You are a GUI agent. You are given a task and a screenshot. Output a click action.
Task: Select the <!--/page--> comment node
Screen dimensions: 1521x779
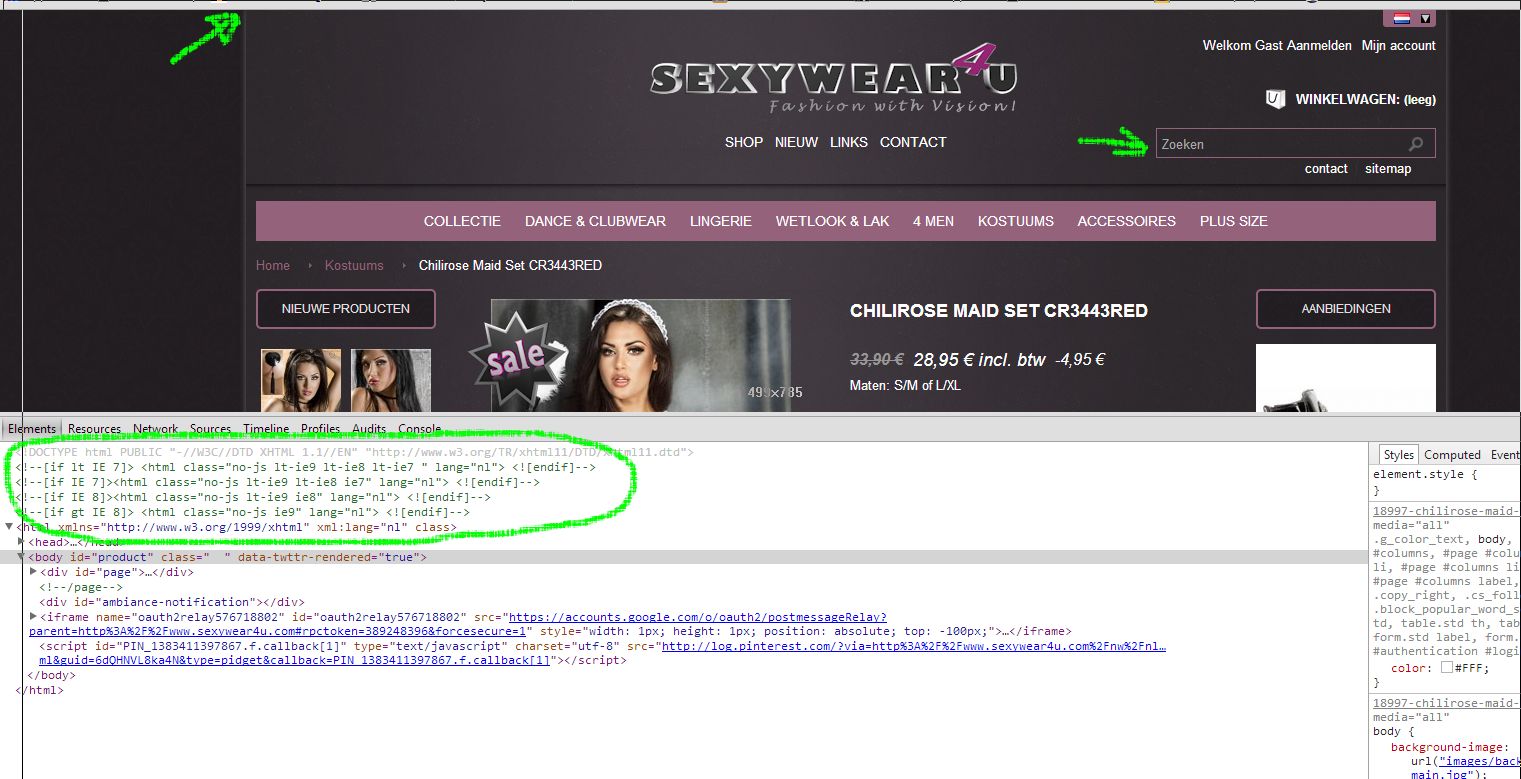point(81,587)
